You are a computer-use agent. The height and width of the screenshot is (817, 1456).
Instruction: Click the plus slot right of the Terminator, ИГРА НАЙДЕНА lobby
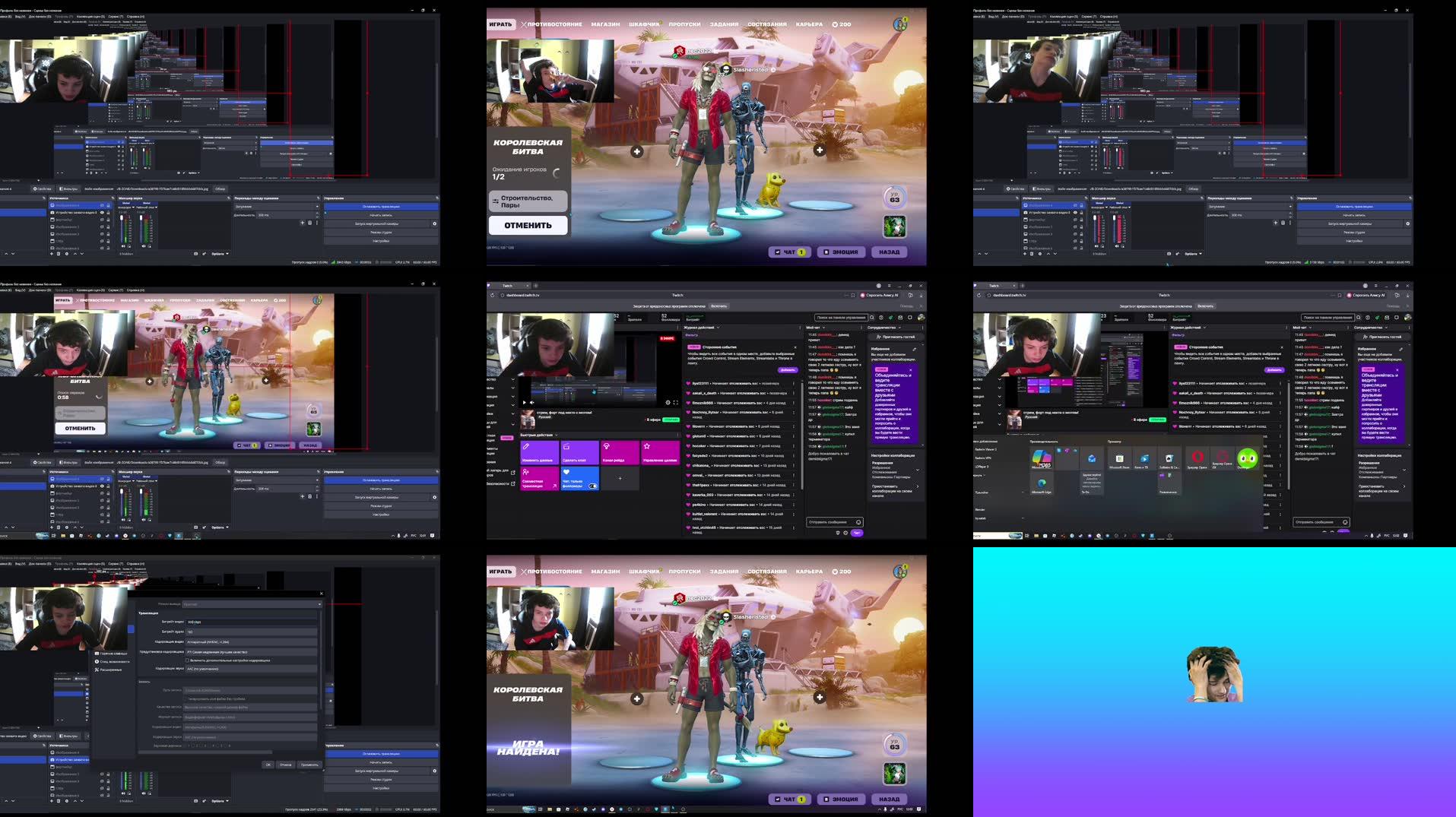point(820,698)
